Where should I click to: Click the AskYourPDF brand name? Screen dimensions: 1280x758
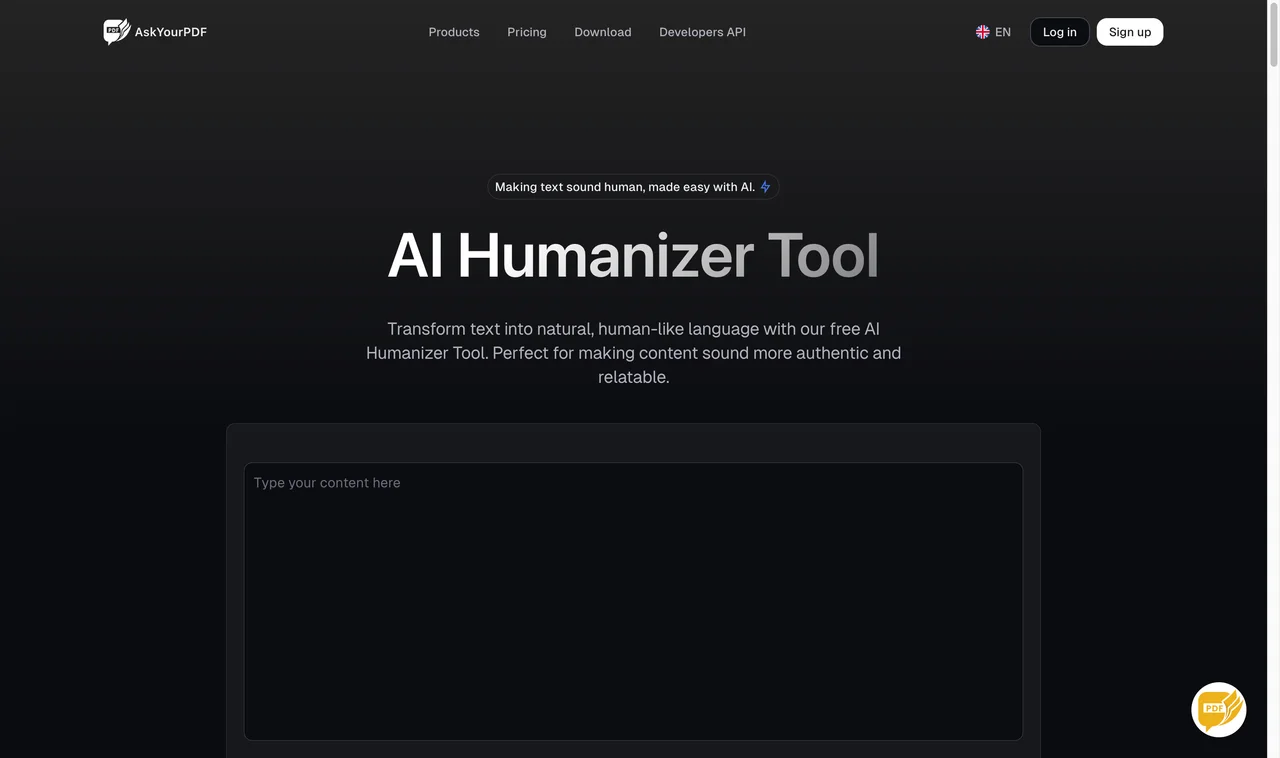tap(171, 32)
